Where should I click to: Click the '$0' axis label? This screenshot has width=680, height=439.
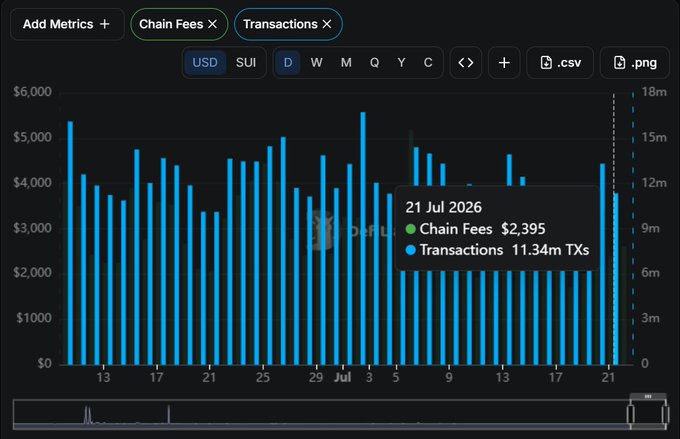click(44, 363)
